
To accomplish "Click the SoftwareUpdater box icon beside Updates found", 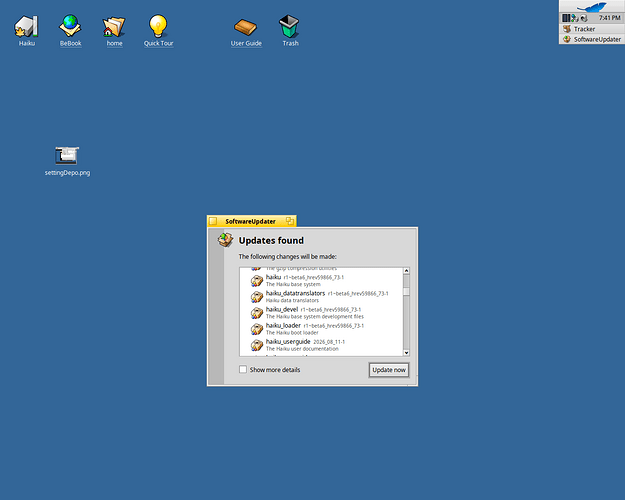I will (225, 240).
